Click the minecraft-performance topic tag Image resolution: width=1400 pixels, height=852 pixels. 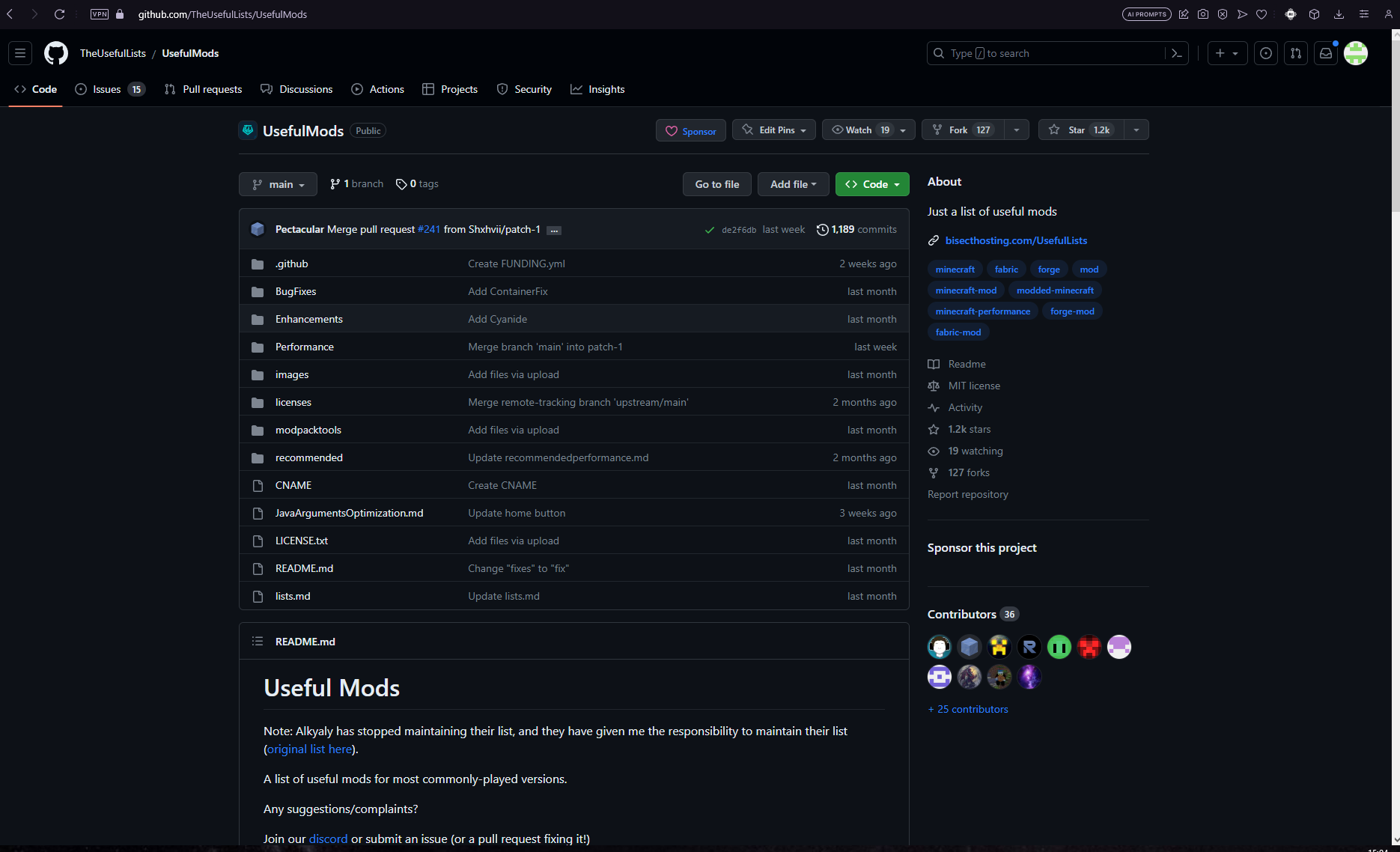pyautogui.click(x=982, y=311)
